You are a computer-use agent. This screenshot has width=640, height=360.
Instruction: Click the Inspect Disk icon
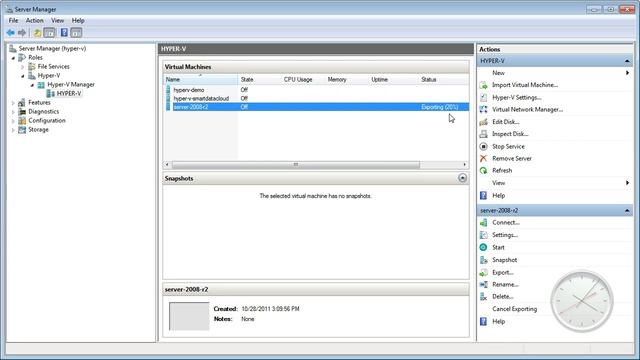(484, 134)
